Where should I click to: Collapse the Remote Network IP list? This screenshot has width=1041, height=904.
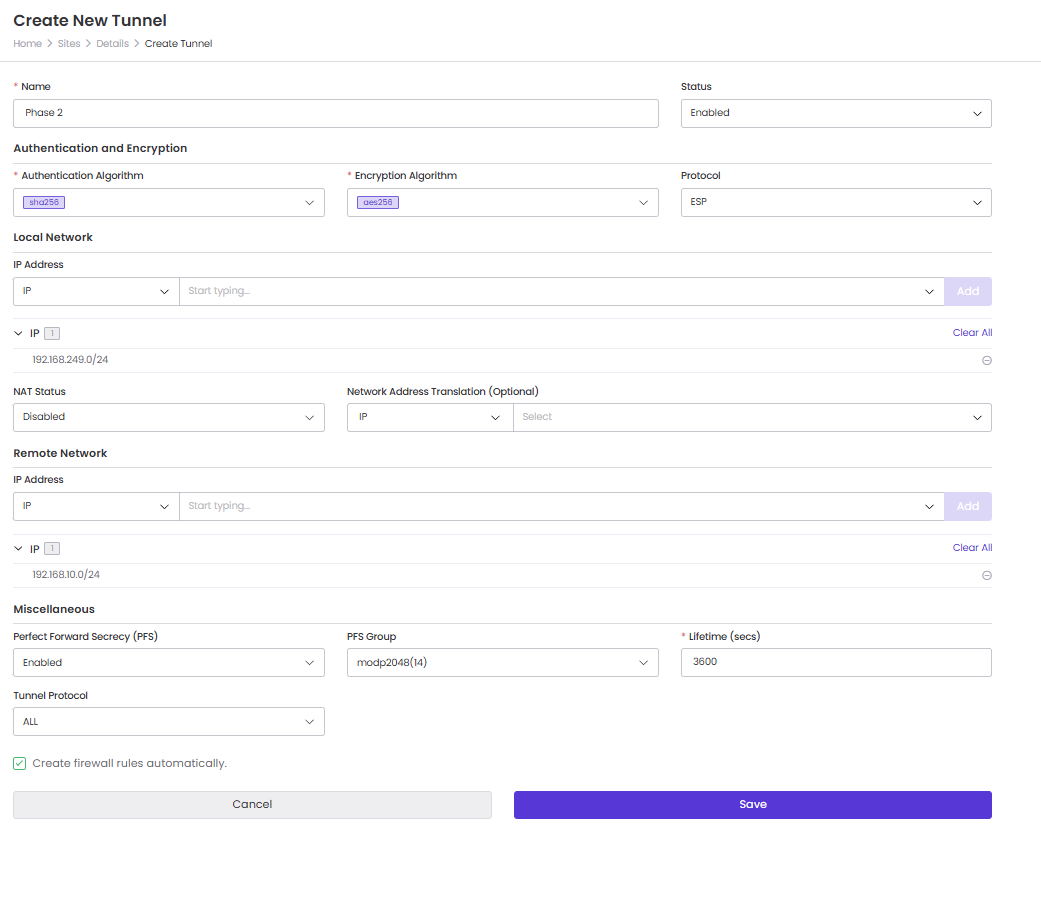(x=18, y=548)
